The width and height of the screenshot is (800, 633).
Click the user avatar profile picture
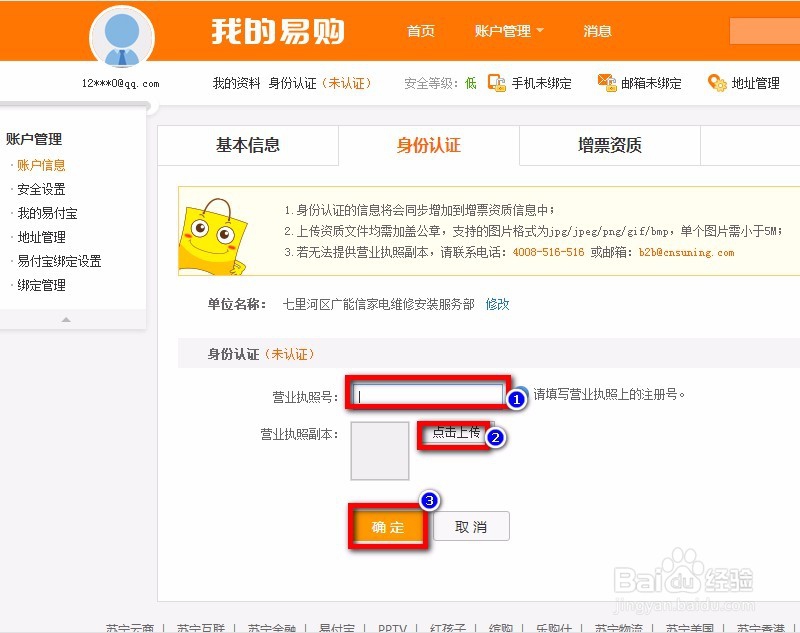click(122, 38)
